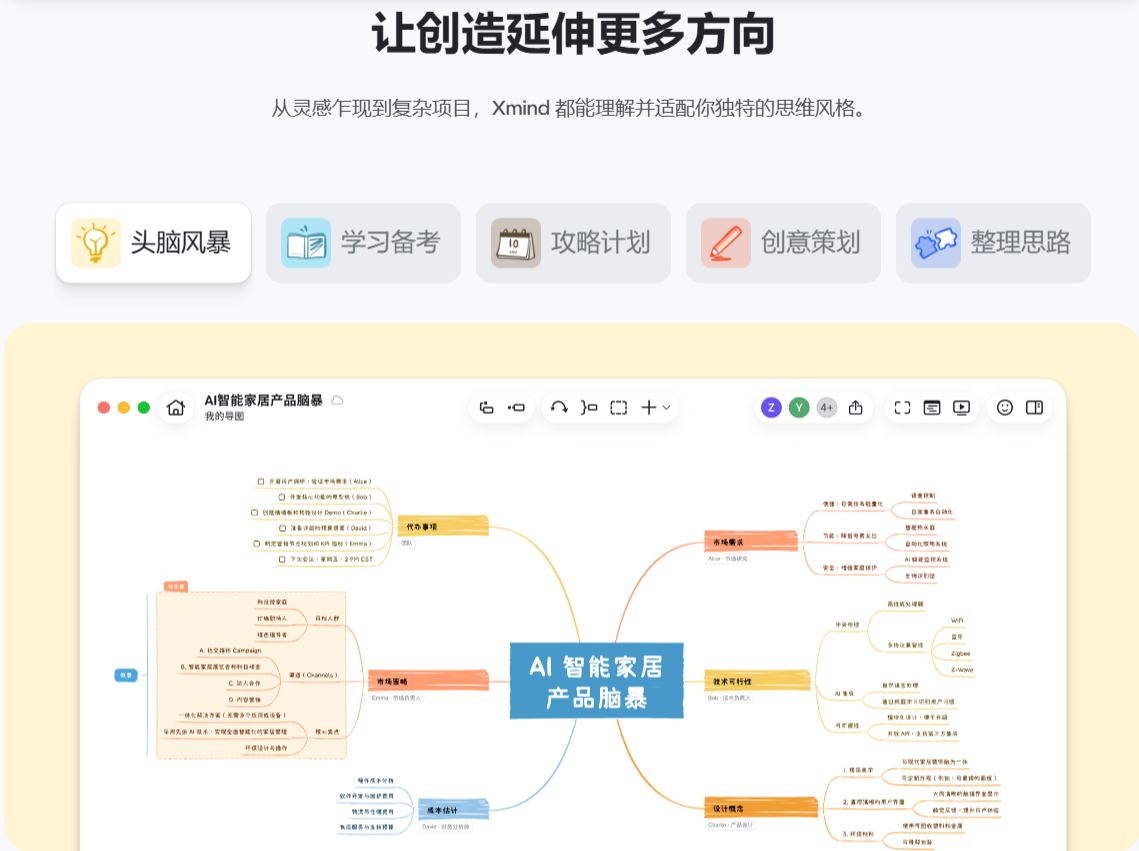Check the Emma KPI marketing task
The height and width of the screenshot is (851, 1139).
[256, 544]
